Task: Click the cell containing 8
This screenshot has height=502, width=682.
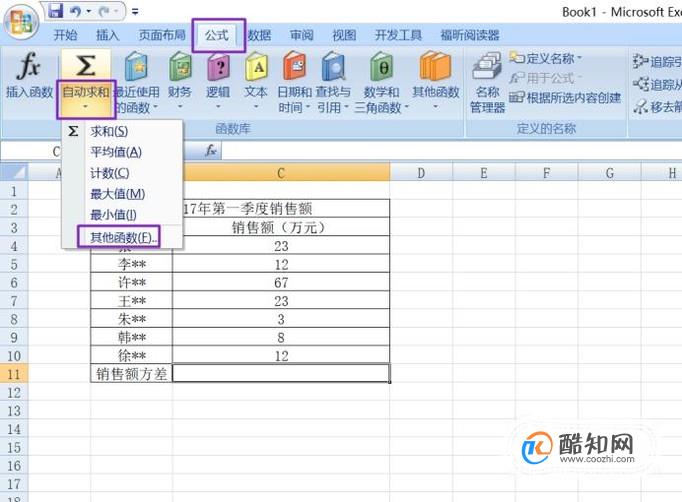Action: click(x=281, y=338)
